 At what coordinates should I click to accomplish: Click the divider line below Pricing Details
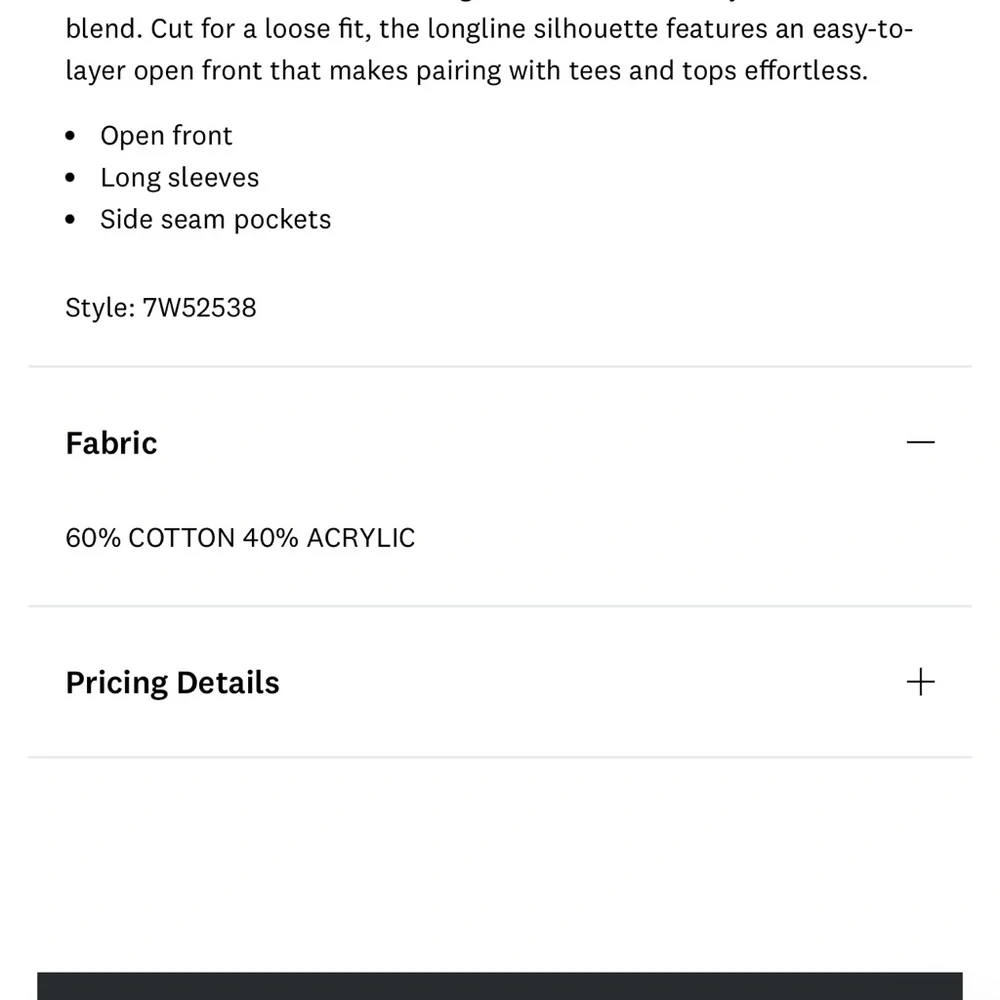pos(499,757)
